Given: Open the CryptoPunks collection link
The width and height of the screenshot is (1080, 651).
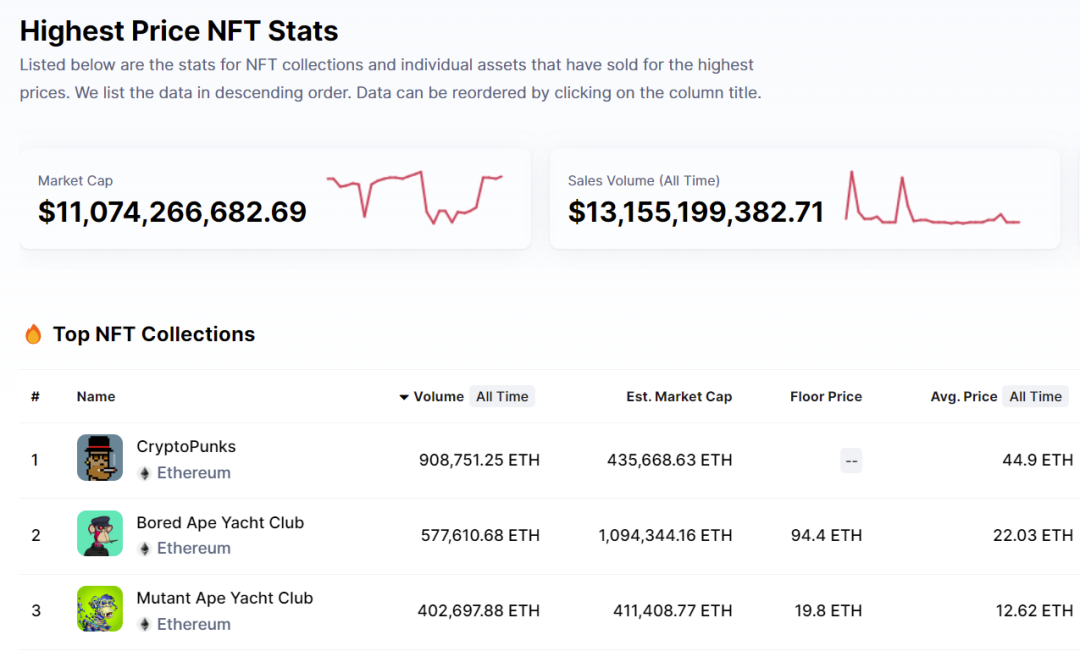Looking at the screenshot, I should pyautogui.click(x=186, y=446).
